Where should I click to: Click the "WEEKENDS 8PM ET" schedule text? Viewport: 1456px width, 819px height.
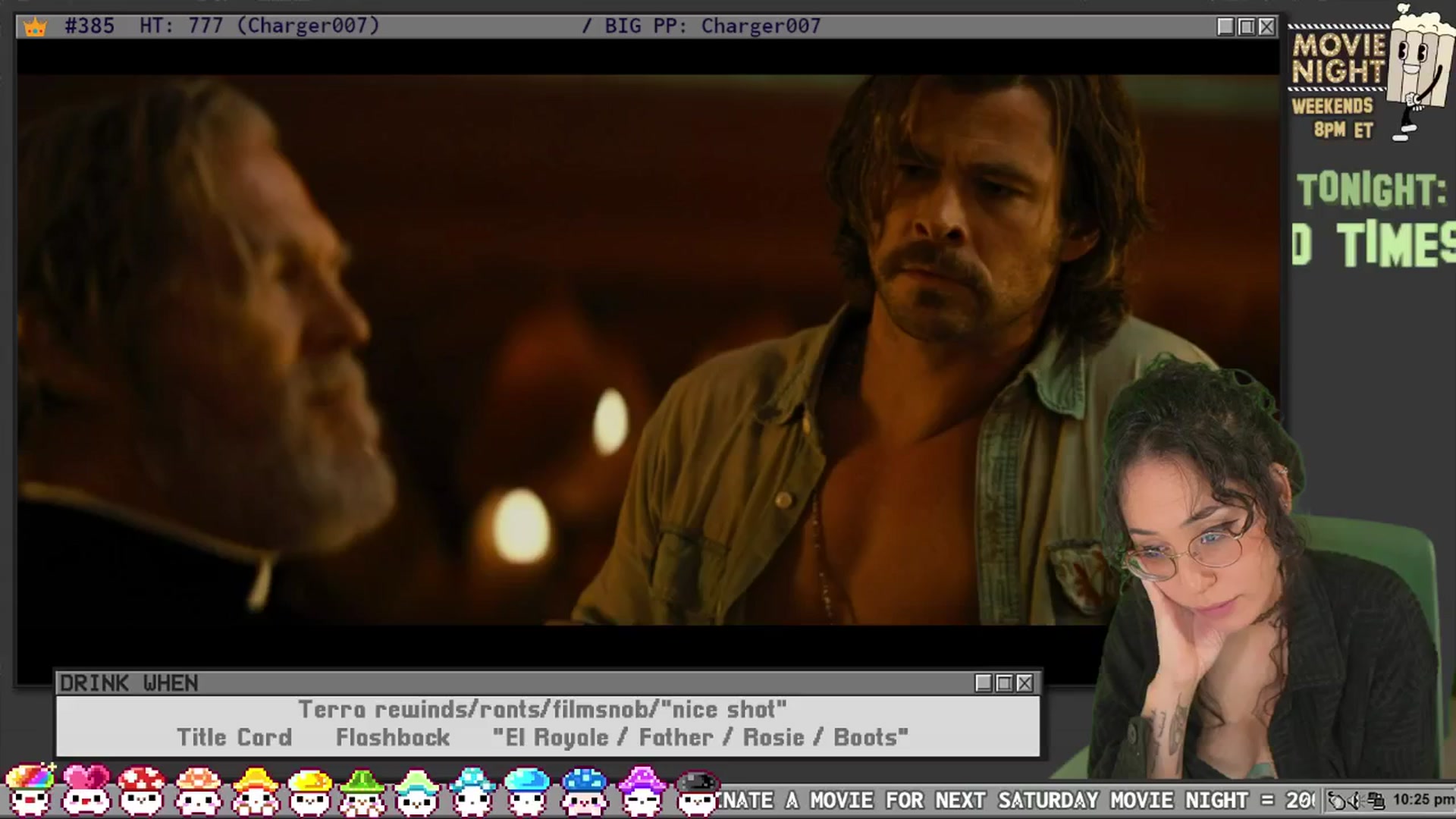pos(1333,118)
